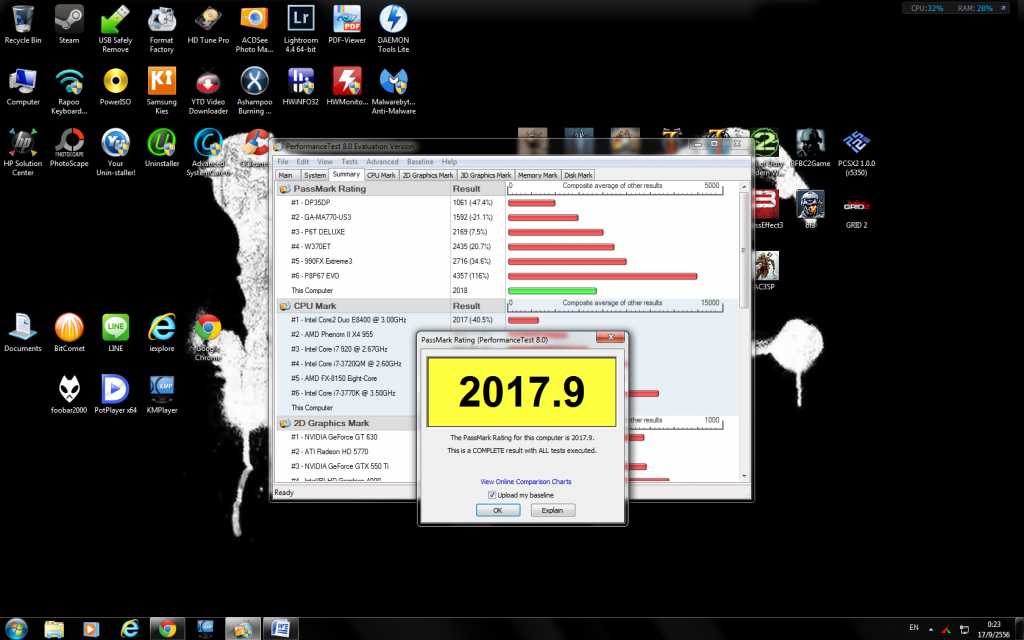Open the Advanced menu
This screenshot has height=640, width=1024.
click(x=382, y=161)
